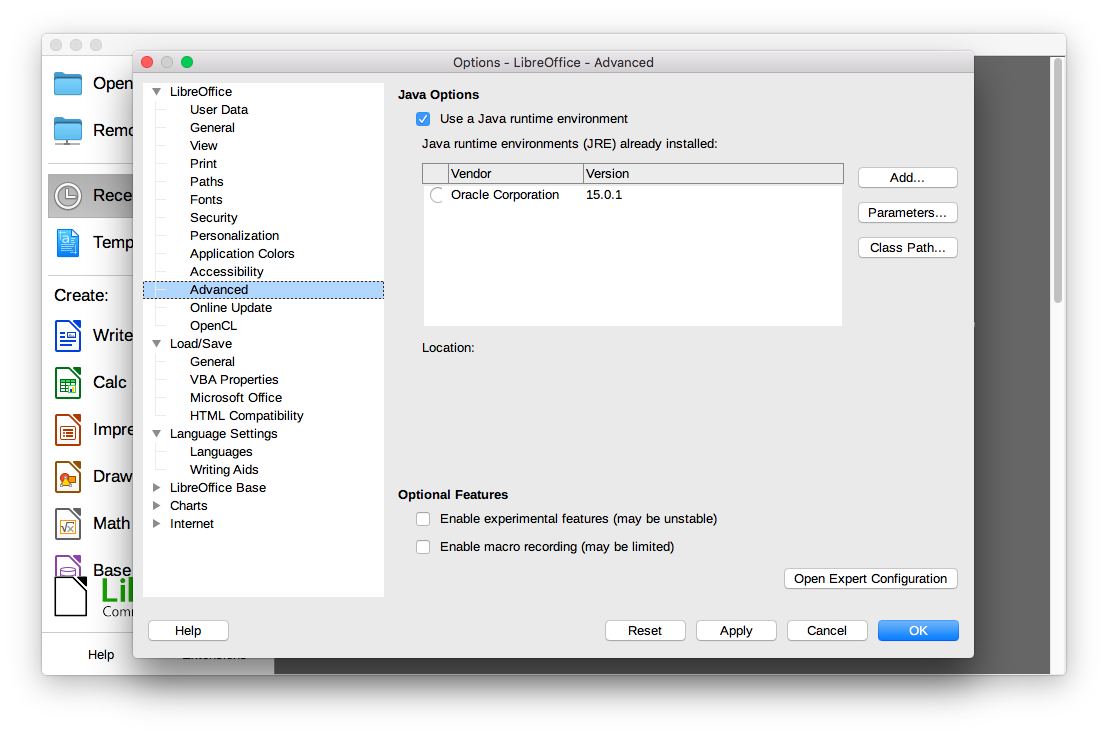Click the Writer Document icon in Start Center
The height and width of the screenshot is (738, 1108).
(x=68, y=336)
